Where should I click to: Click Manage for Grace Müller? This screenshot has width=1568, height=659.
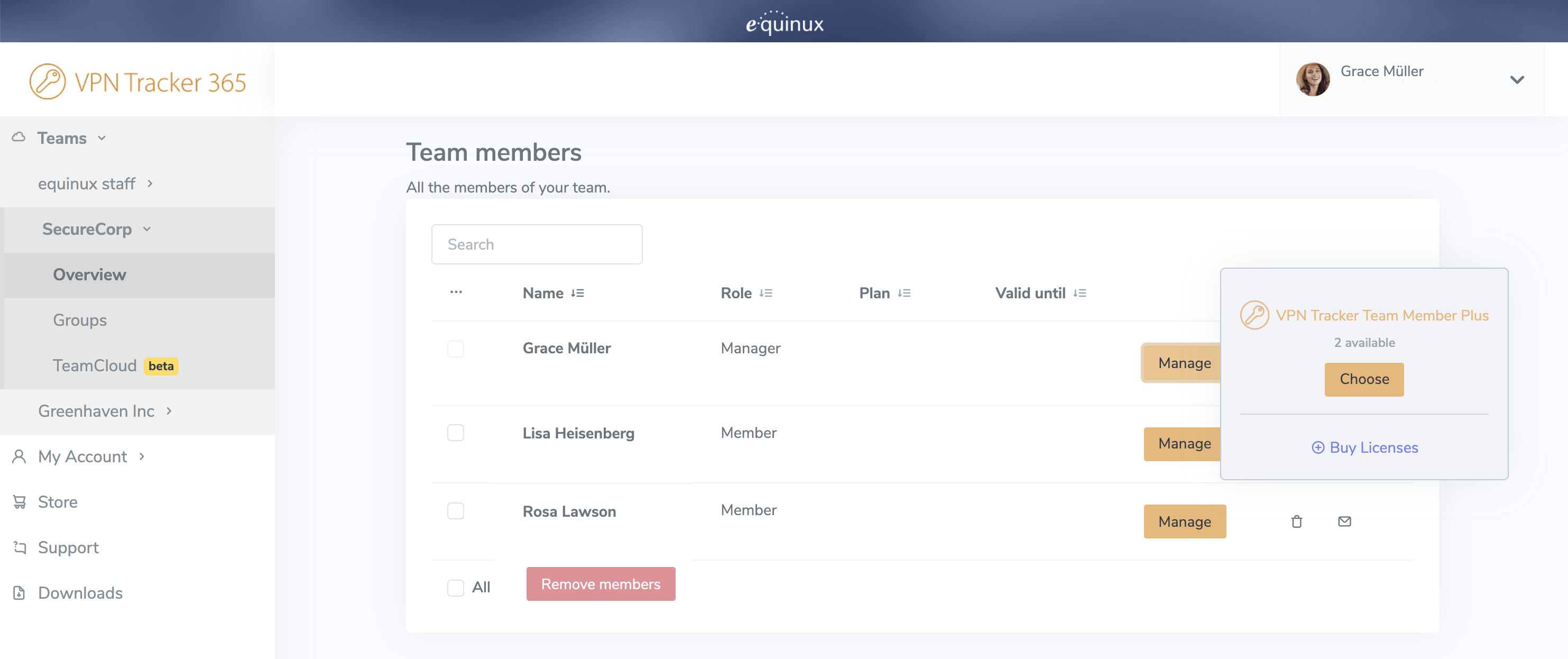click(1182, 363)
